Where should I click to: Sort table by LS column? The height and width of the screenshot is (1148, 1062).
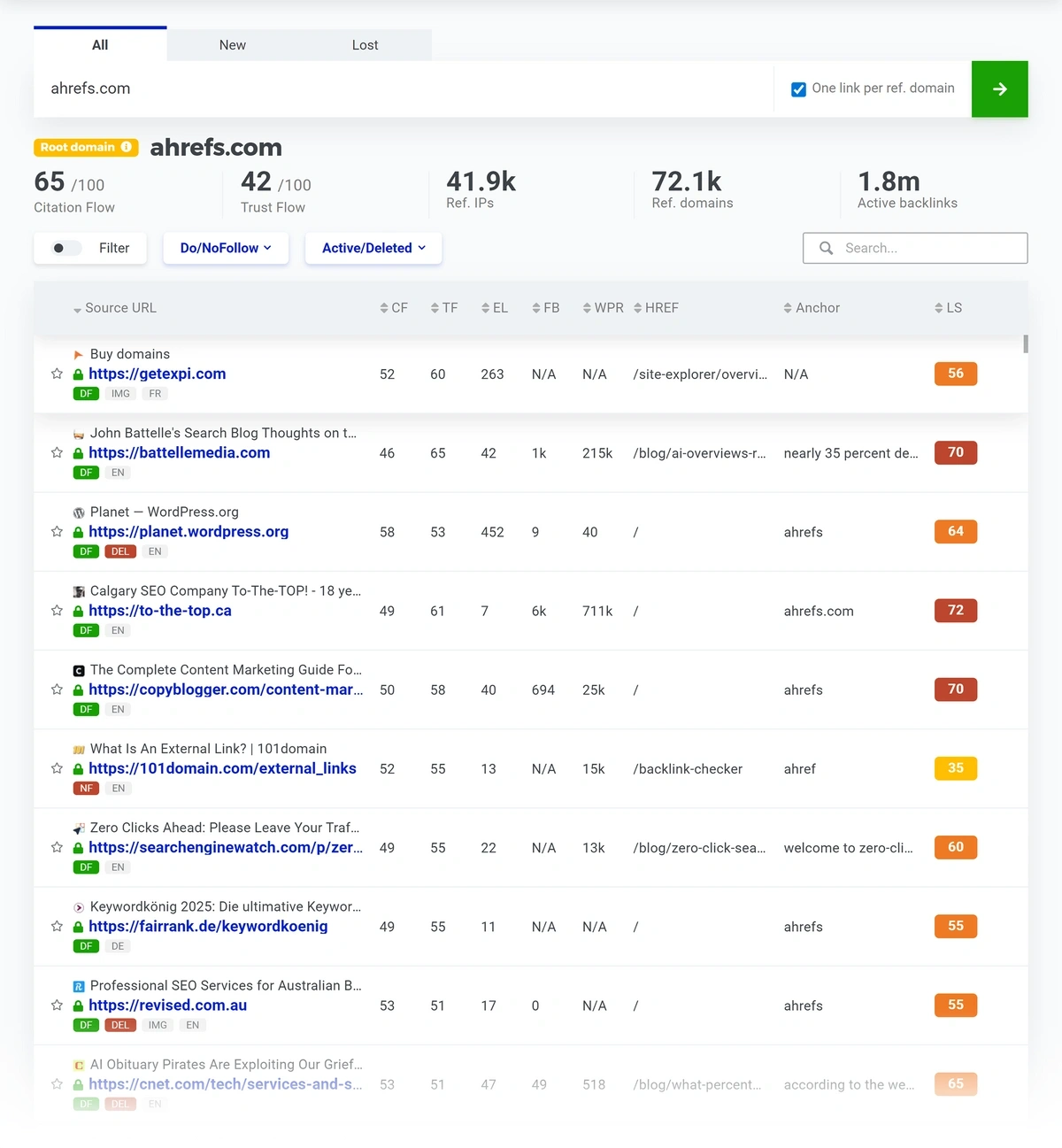coord(948,308)
